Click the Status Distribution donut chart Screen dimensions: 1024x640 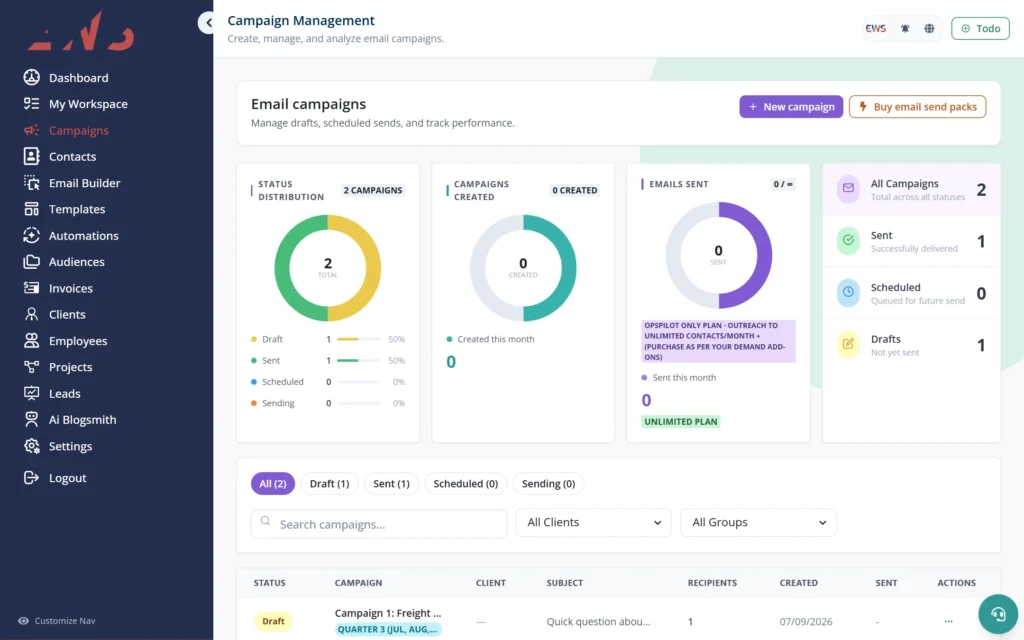coord(328,268)
